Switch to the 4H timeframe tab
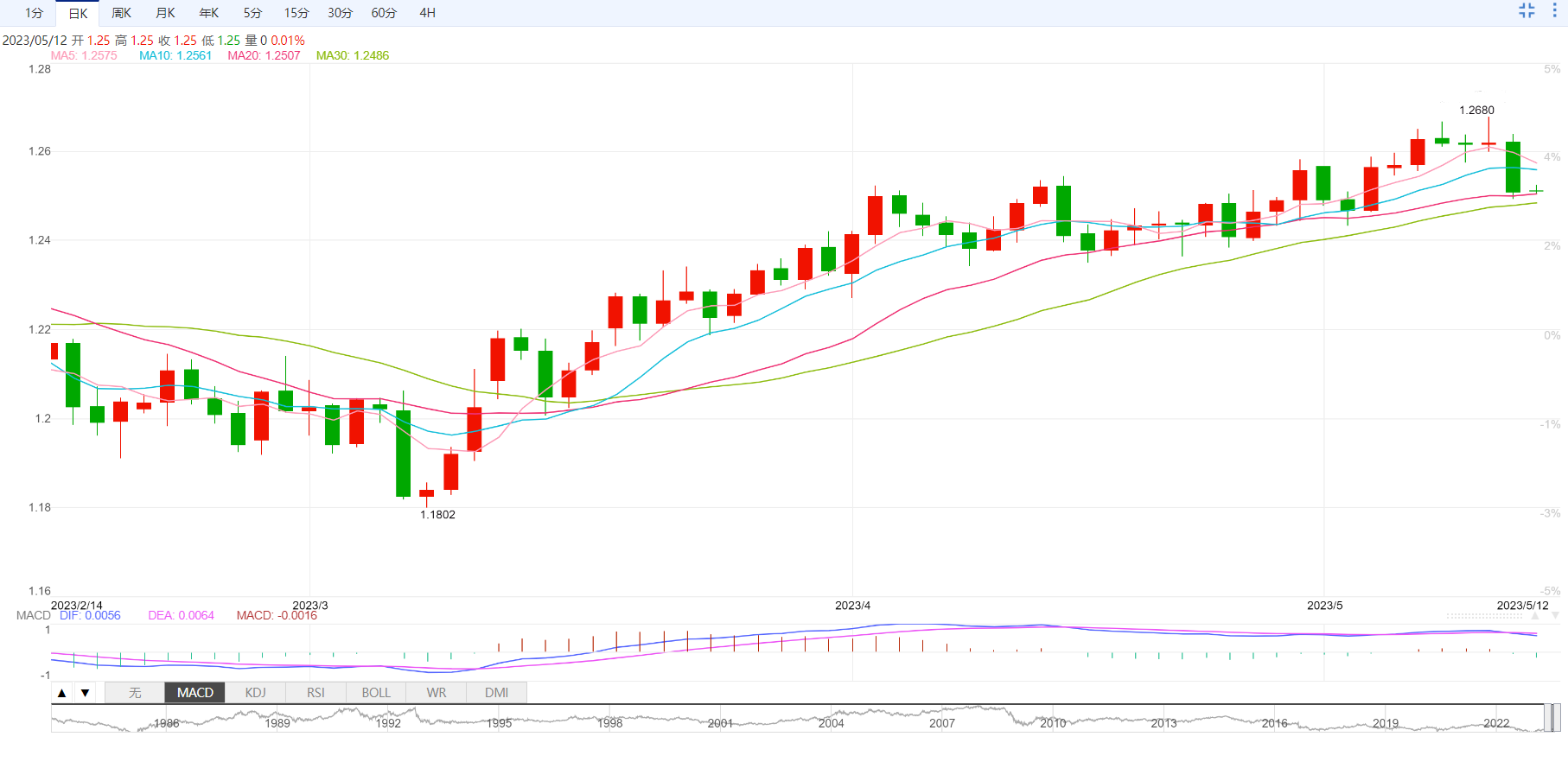Viewport: 1568px width, 762px height. click(427, 13)
